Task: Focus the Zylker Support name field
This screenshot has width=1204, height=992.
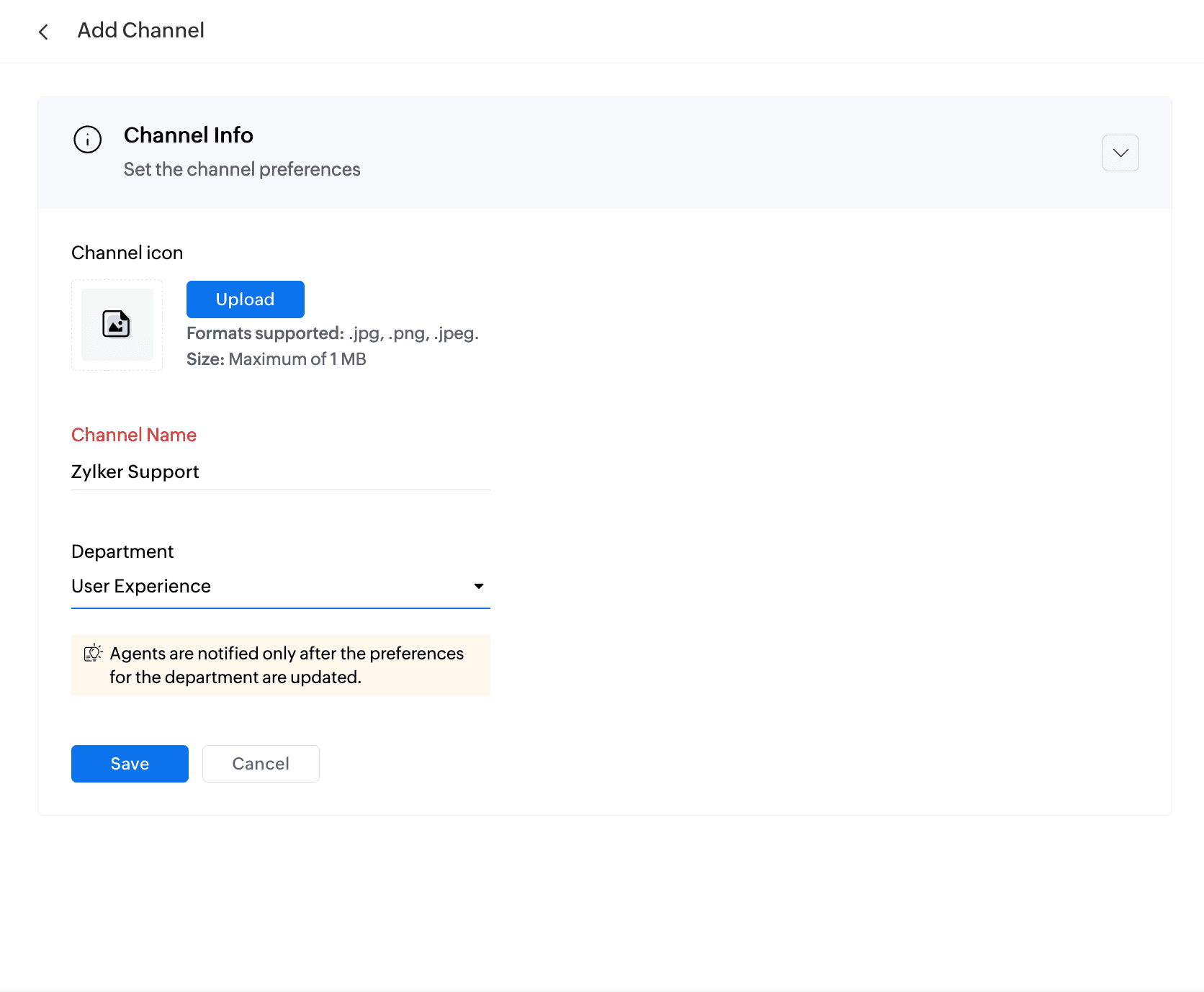Action: tap(280, 472)
